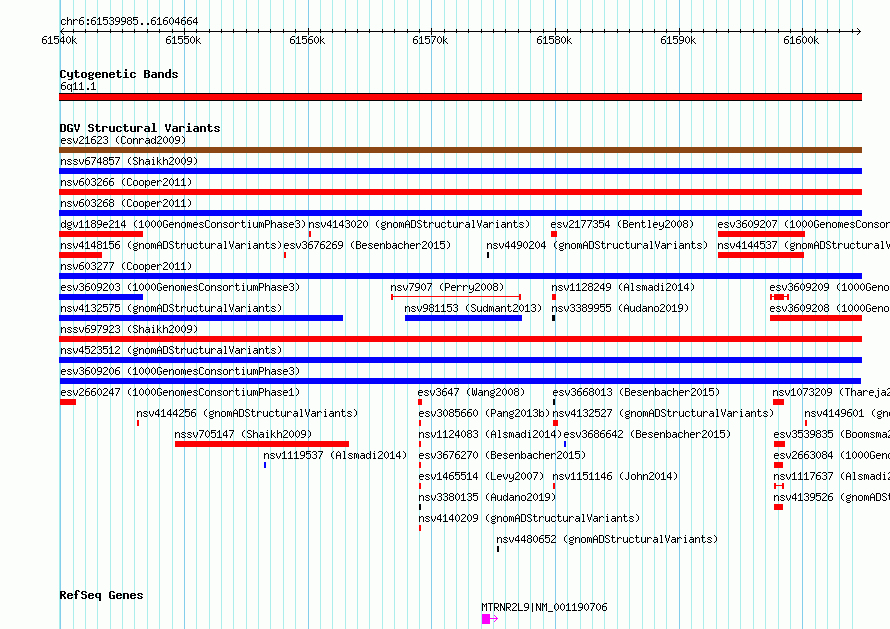The width and height of the screenshot is (890, 629).
Task: Click the Cytogenetic Bands track title
Action: click(119, 74)
